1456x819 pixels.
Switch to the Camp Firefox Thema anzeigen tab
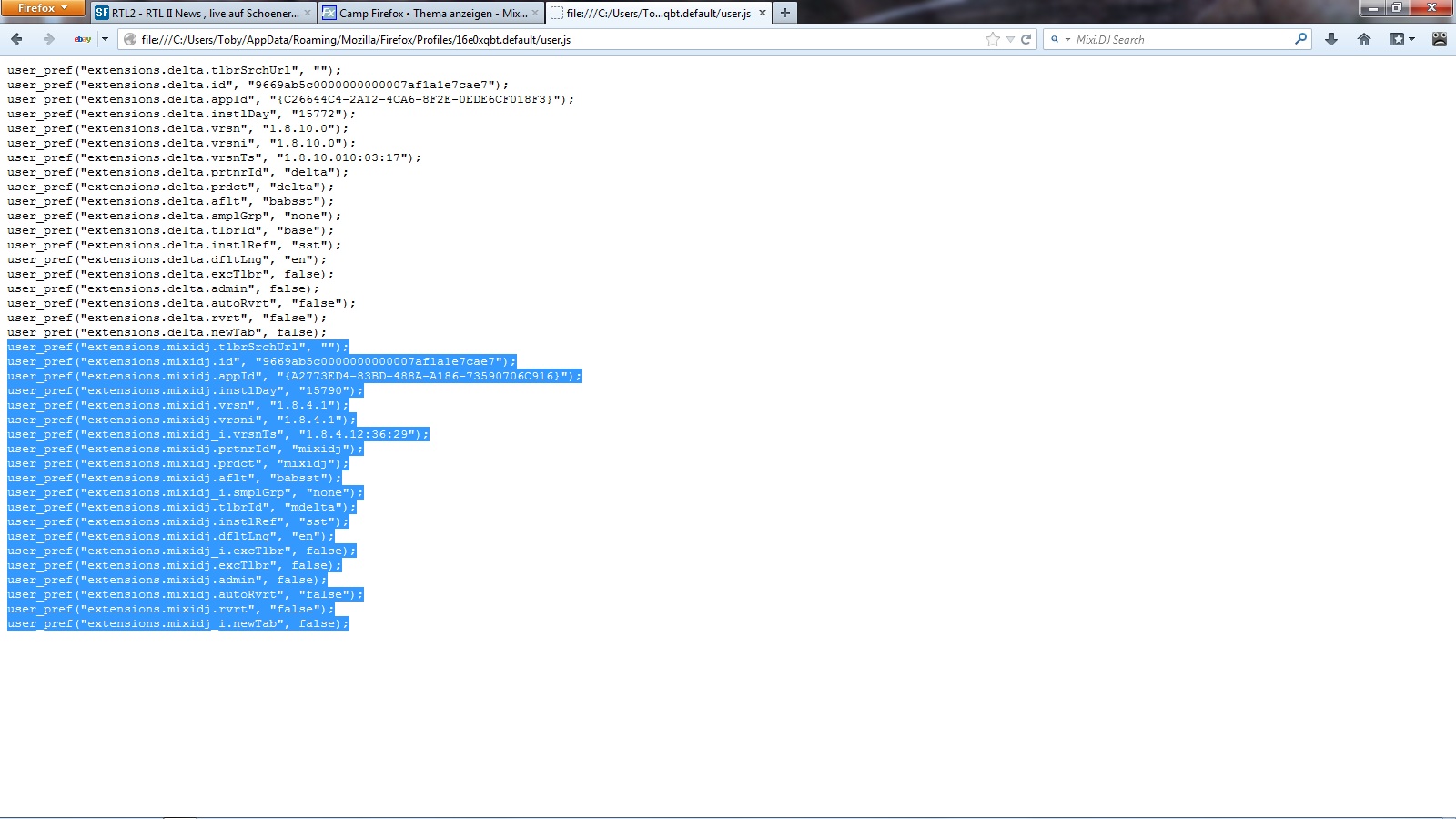click(x=431, y=13)
